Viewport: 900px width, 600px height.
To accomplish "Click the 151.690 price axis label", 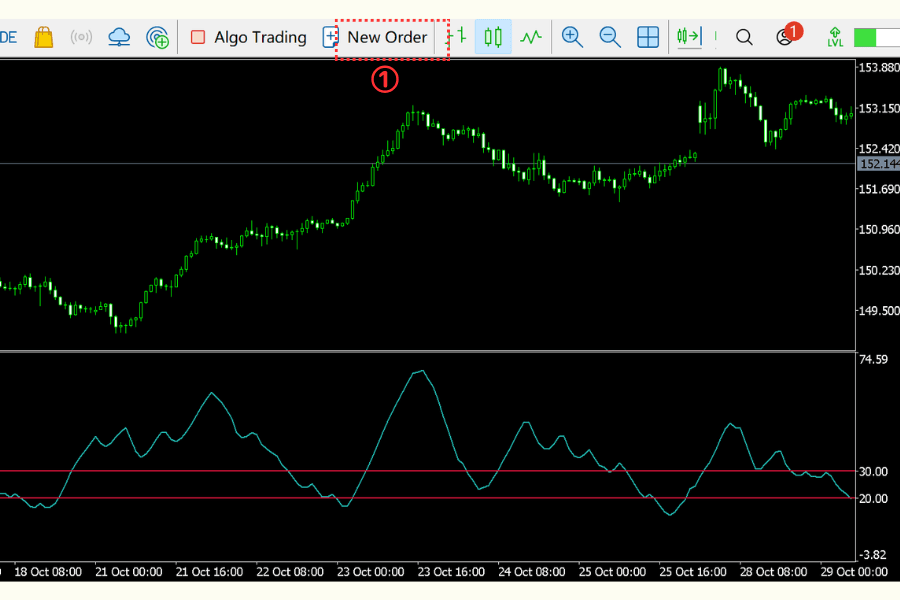I will pyautogui.click(x=879, y=189).
